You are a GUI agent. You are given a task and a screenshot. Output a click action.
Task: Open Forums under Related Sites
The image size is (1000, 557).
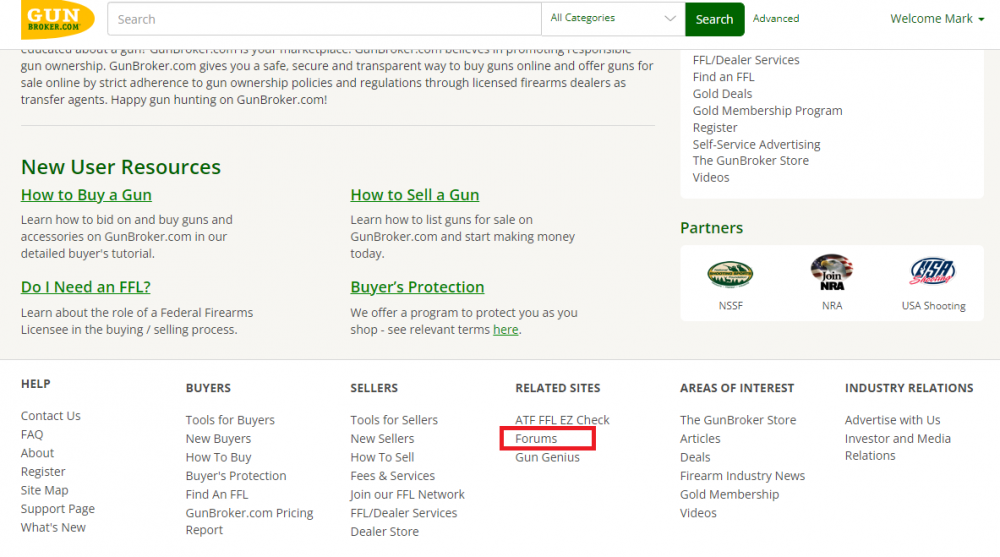pyautogui.click(x=536, y=438)
